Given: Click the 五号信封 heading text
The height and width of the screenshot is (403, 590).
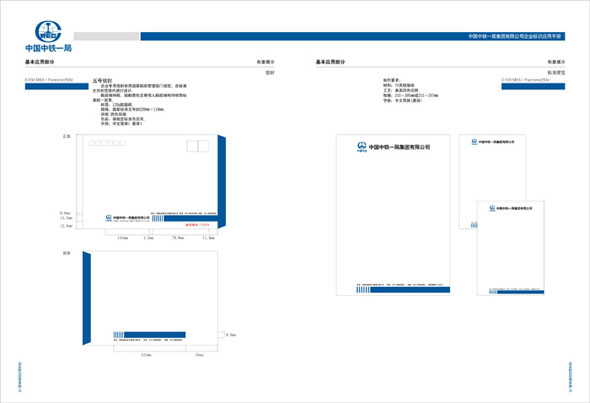Looking at the screenshot, I should pos(102,81).
